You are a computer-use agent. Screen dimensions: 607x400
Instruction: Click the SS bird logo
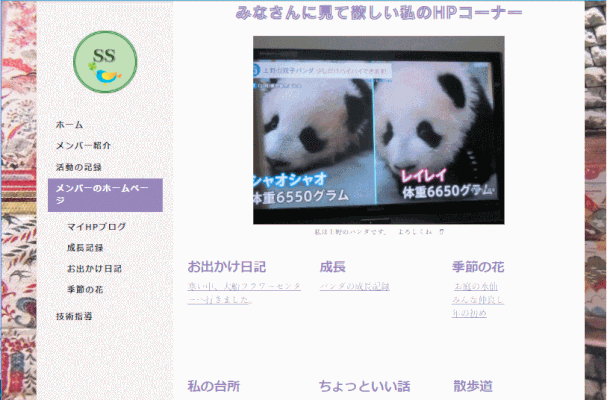tap(105, 62)
